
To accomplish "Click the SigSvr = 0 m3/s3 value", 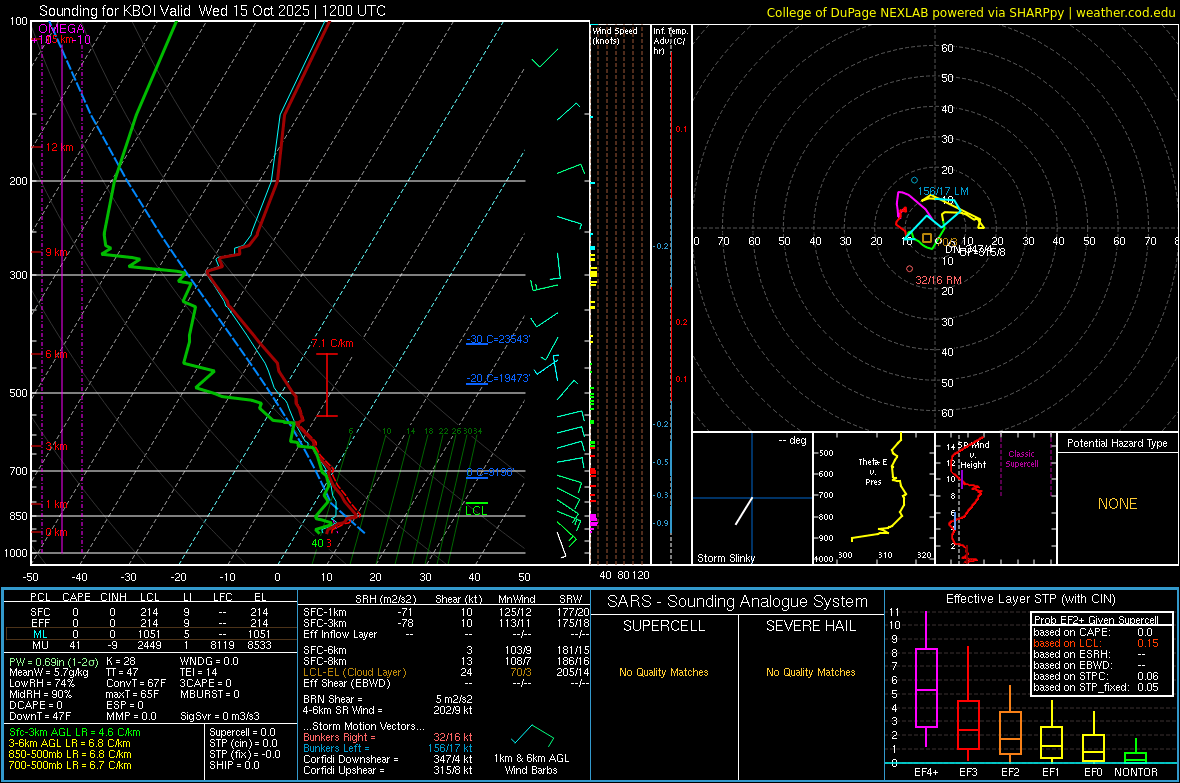I will [x=220, y=716].
